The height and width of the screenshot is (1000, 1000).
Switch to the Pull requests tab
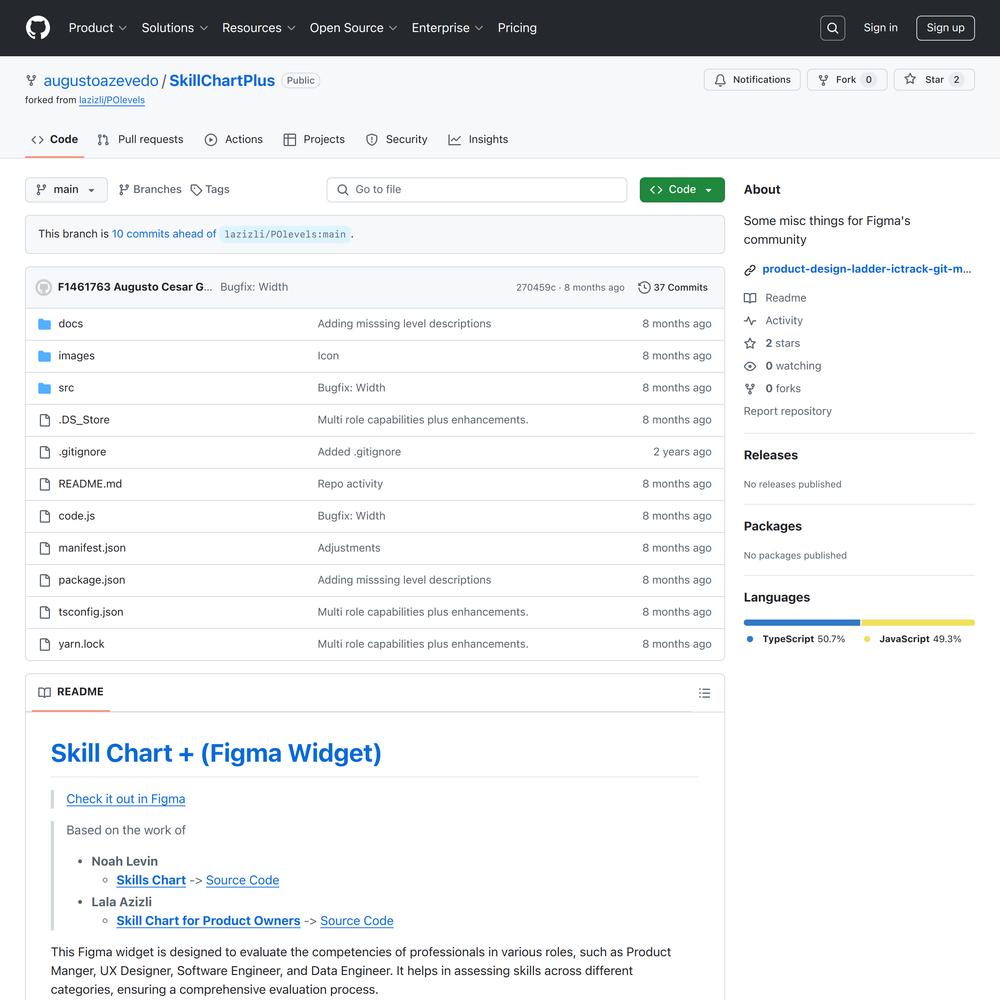pos(140,140)
